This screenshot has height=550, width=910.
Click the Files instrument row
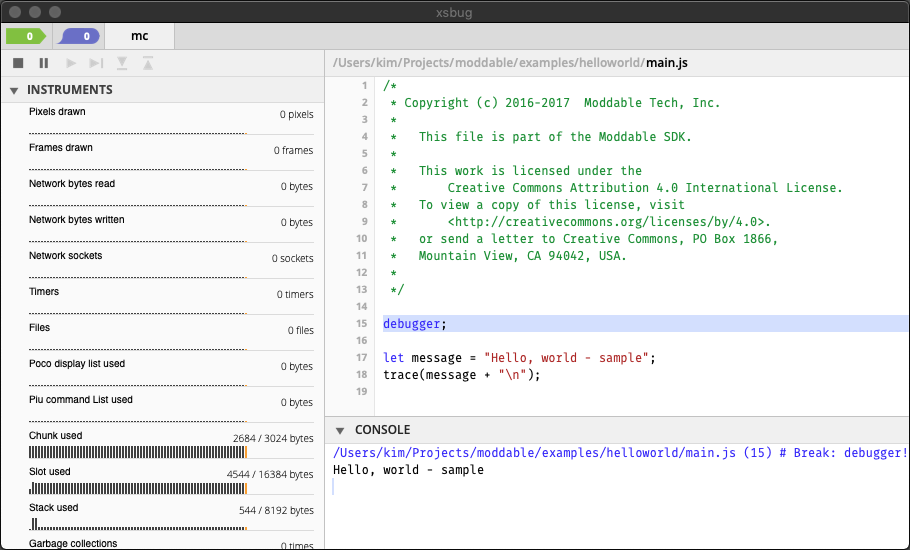coord(171,336)
